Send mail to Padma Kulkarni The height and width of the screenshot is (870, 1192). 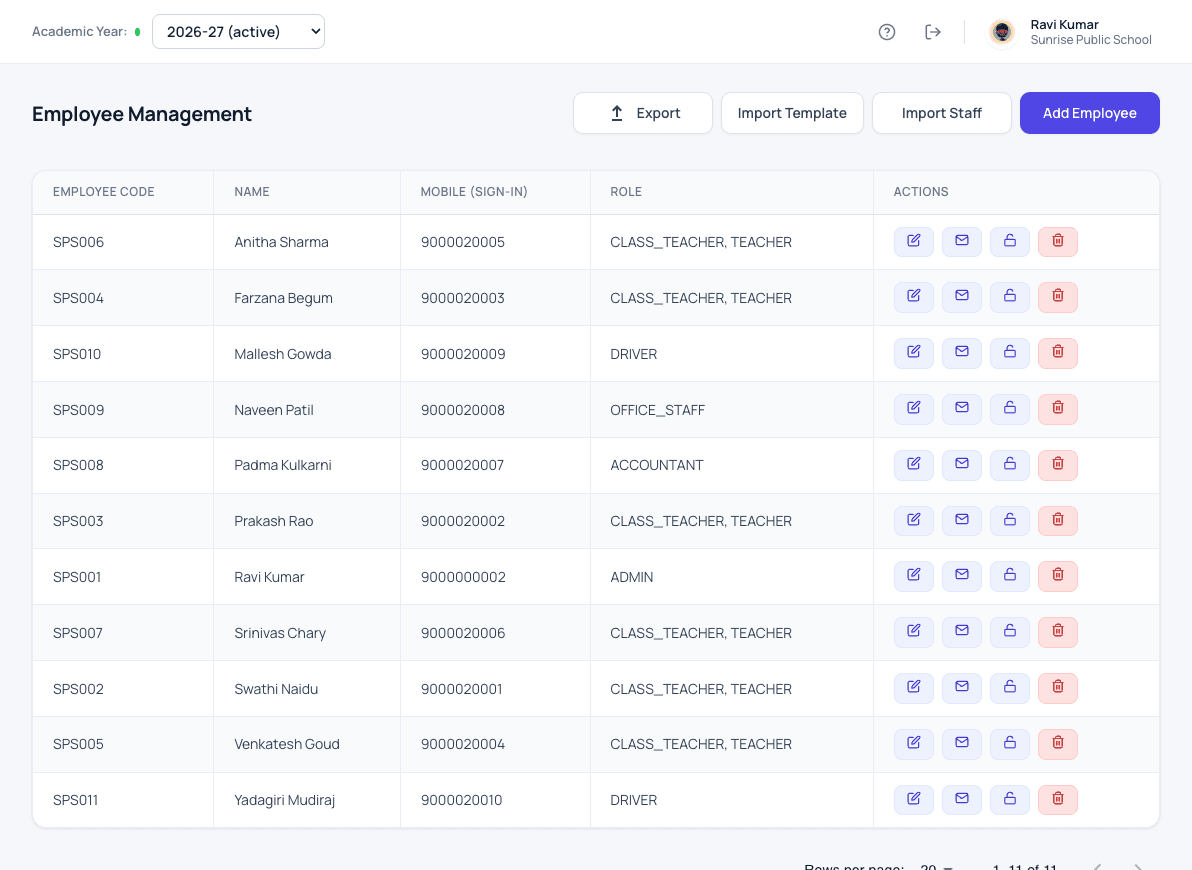click(962, 465)
